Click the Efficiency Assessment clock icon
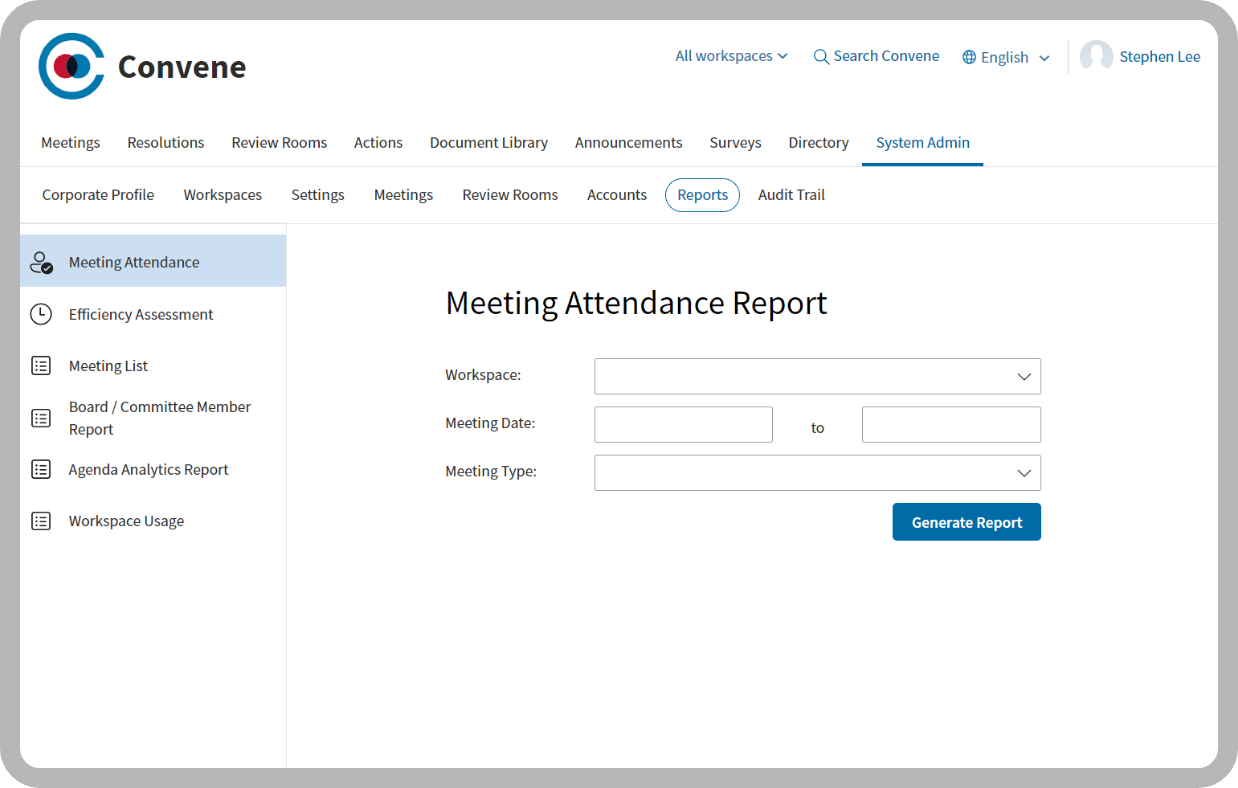The width and height of the screenshot is (1238, 788). coord(41,314)
